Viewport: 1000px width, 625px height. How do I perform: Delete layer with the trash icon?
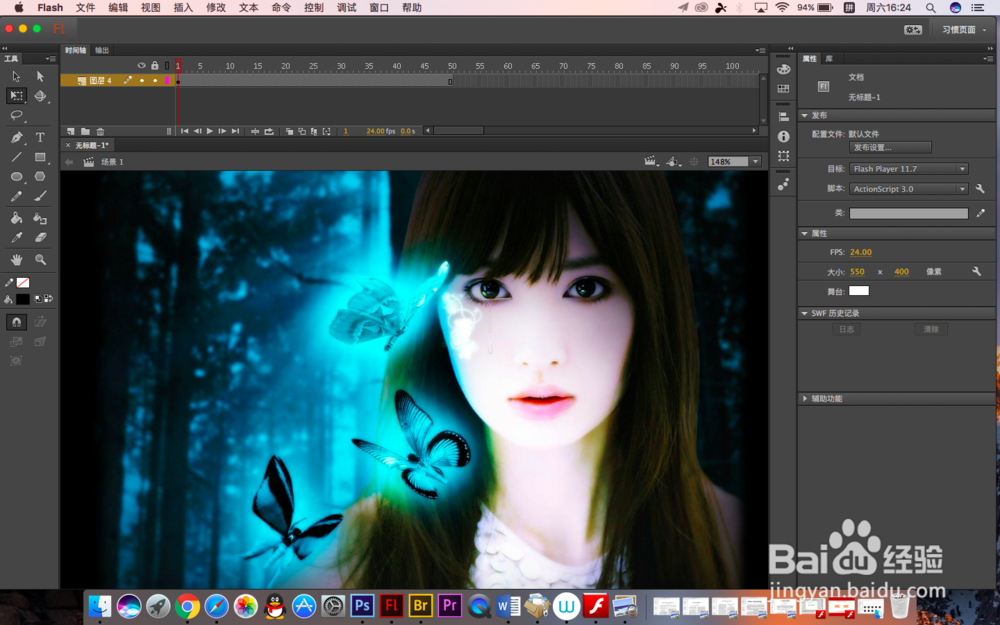(100, 131)
